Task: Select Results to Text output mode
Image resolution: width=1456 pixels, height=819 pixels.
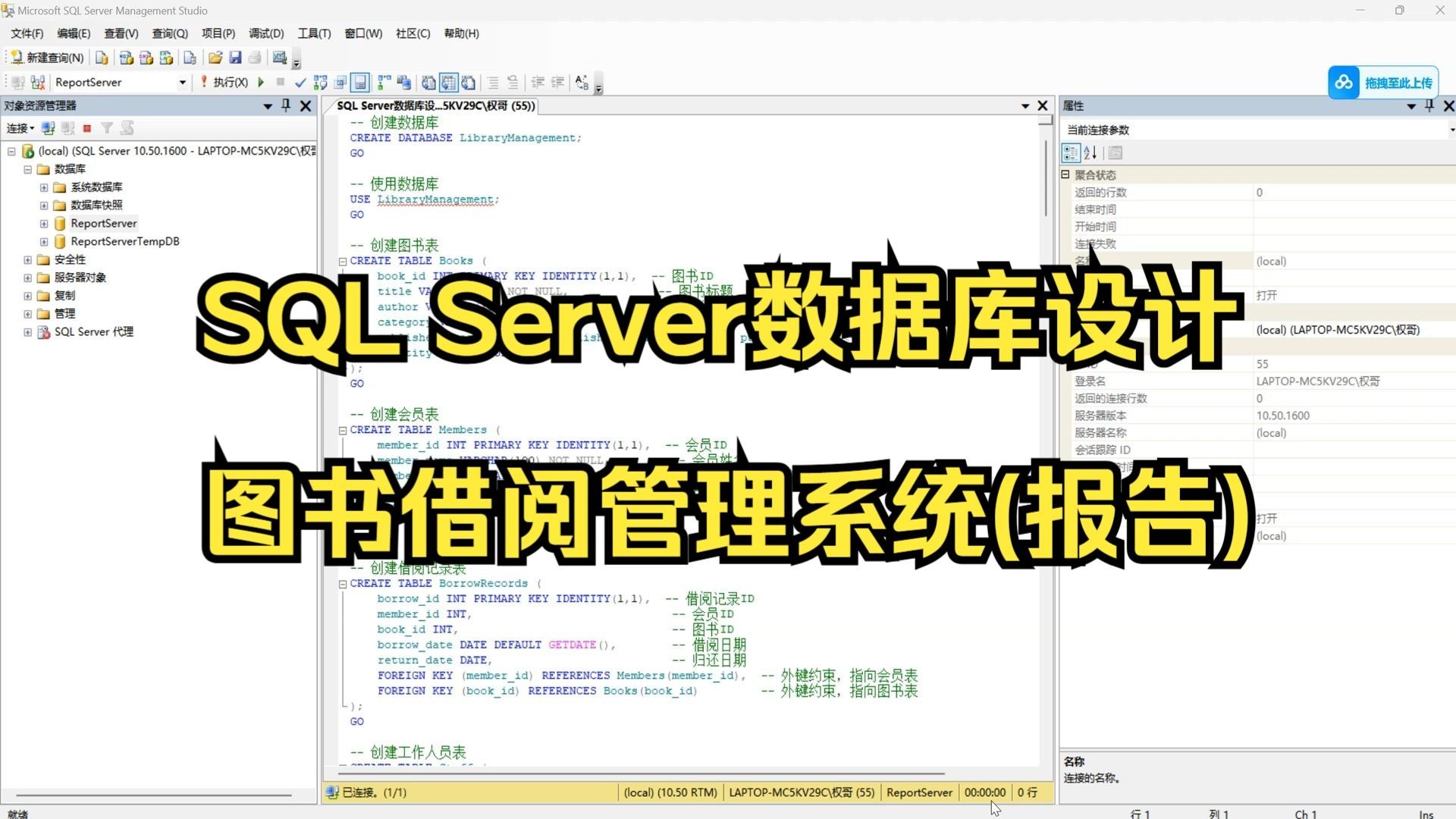Action: coord(428,82)
